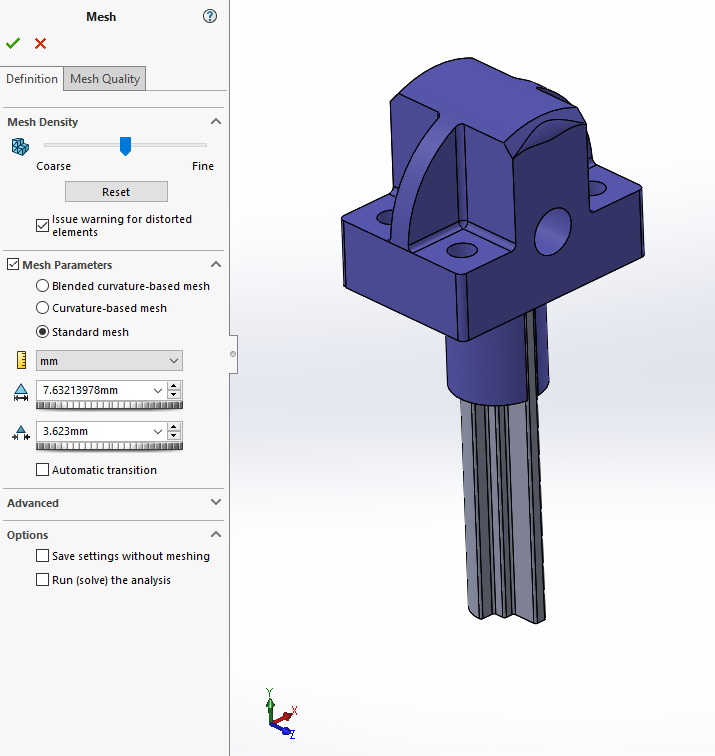The height and width of the screenshot is (756, 715).
Task: Cancel mesh dialog with red X
Action: (40, 43)
